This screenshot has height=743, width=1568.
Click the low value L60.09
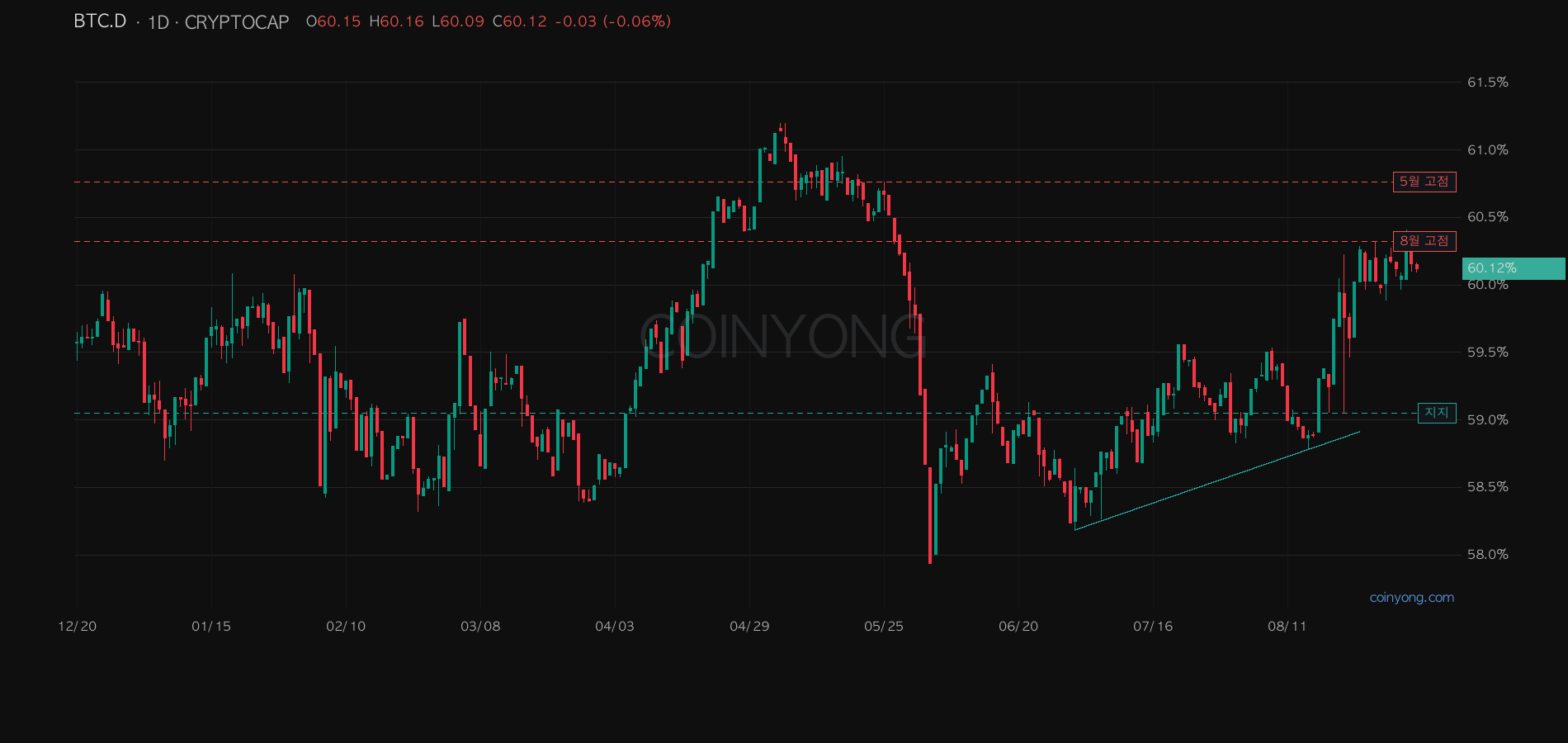pos(458,21)
